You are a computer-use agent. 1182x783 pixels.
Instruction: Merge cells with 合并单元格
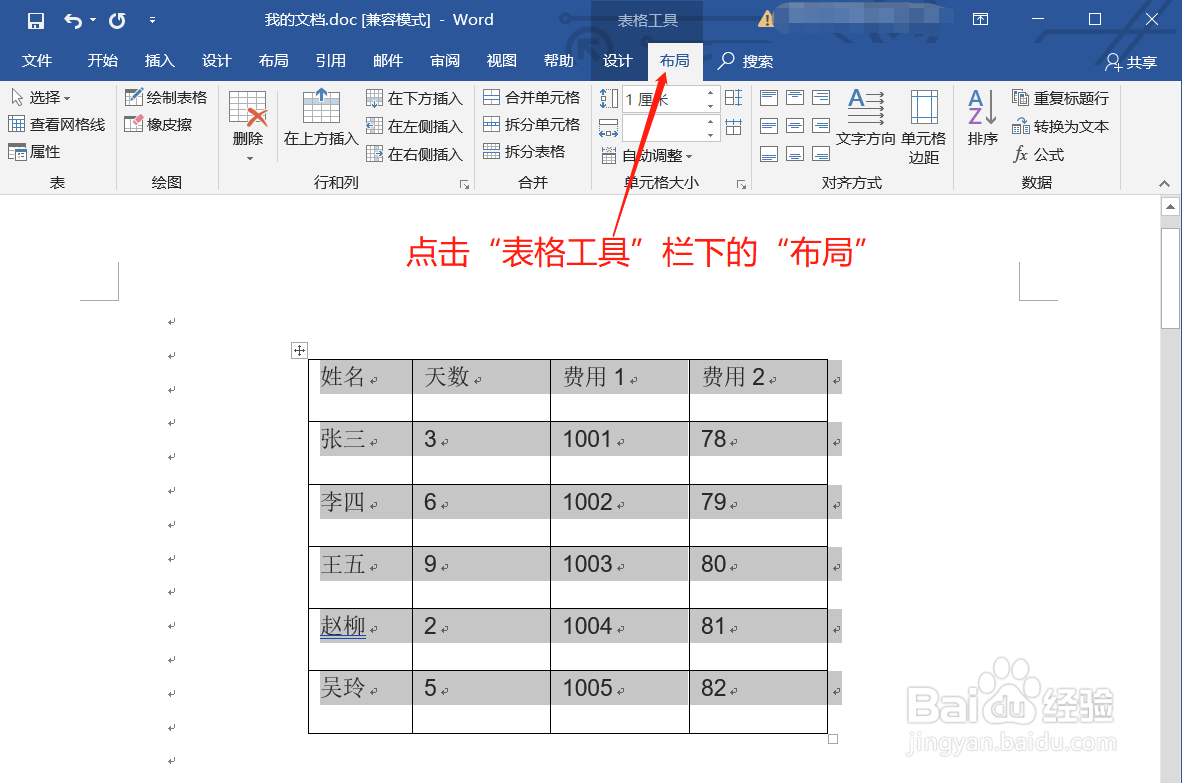(532, 97)
